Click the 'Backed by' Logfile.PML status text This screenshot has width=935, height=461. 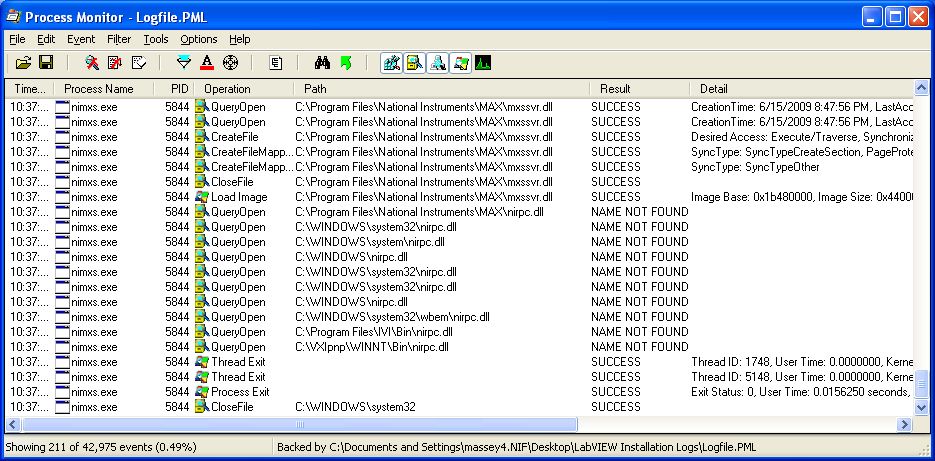518,447
